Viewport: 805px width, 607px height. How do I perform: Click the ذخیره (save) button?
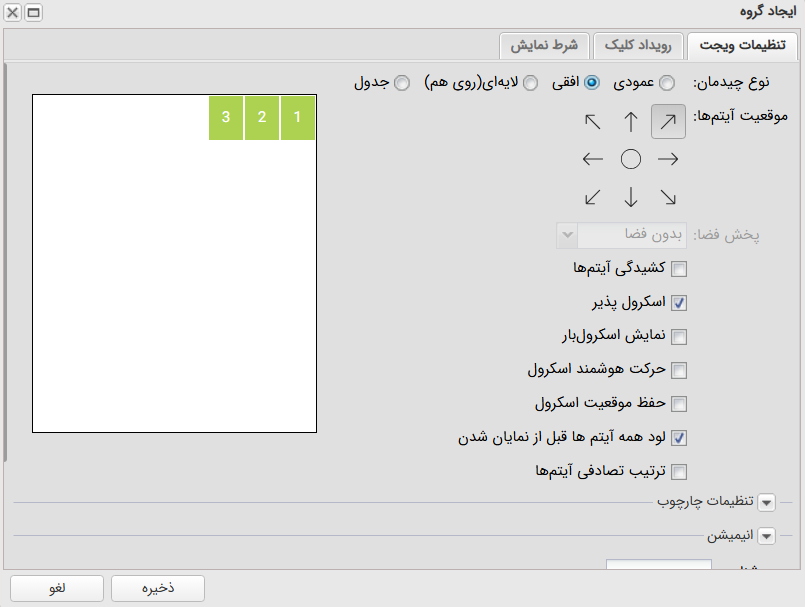pos(158,588)
